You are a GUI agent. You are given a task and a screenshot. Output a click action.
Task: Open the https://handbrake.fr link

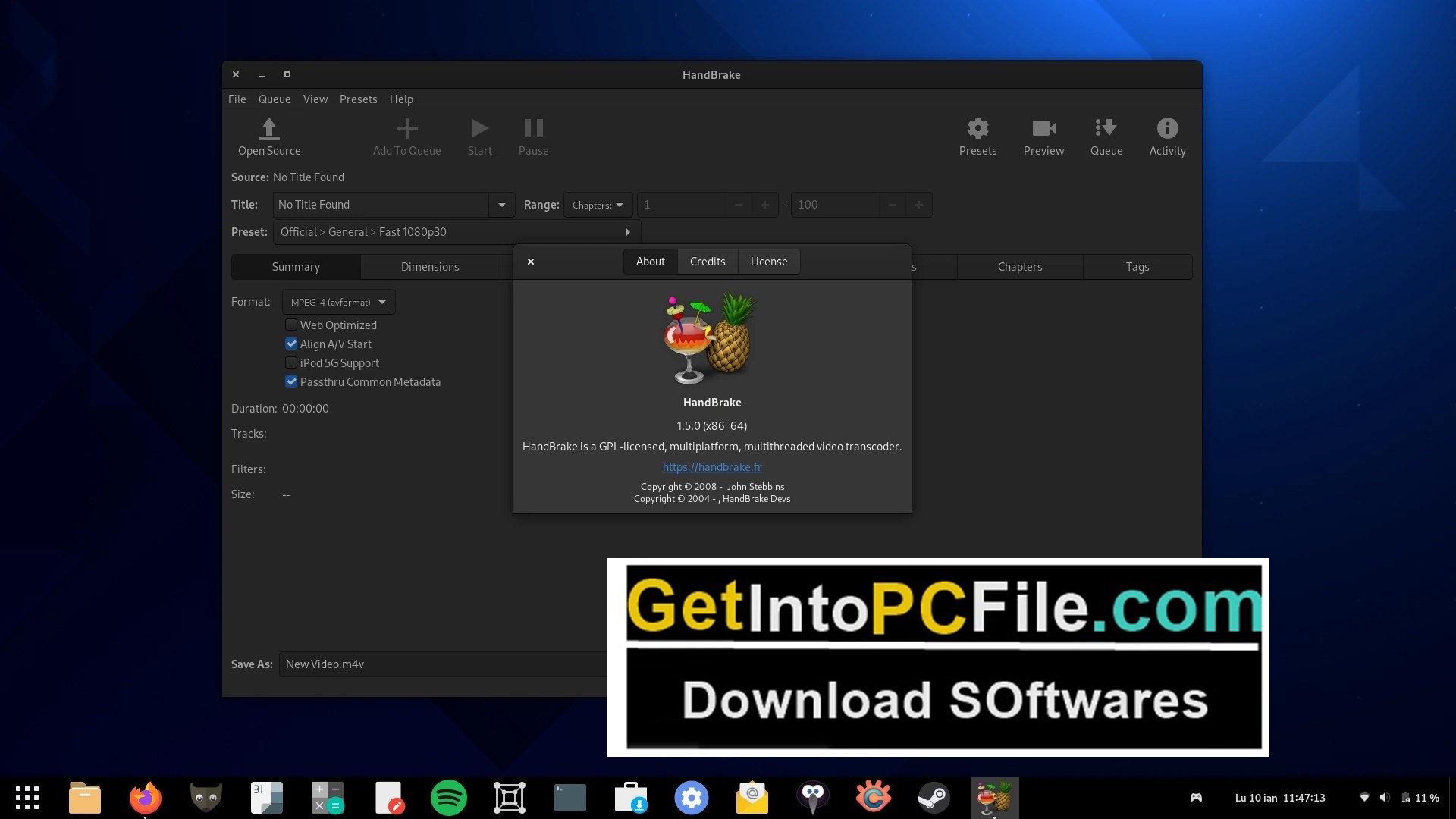(712, 467)
